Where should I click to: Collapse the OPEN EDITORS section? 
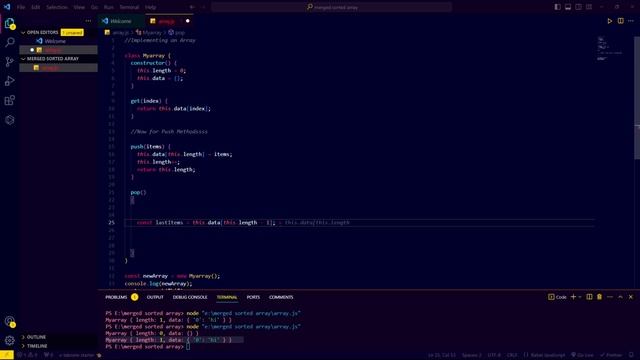pos(42,32)
